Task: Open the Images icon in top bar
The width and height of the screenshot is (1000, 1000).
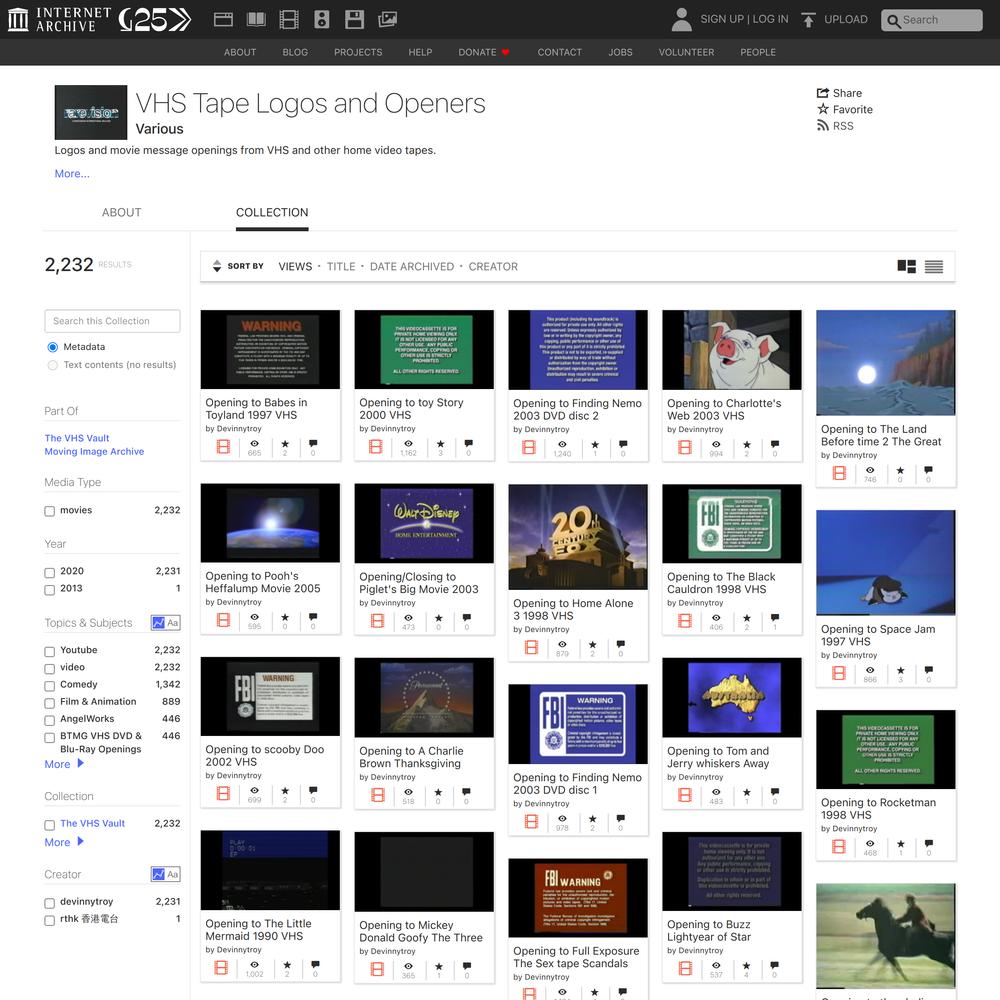Action: 387,20
